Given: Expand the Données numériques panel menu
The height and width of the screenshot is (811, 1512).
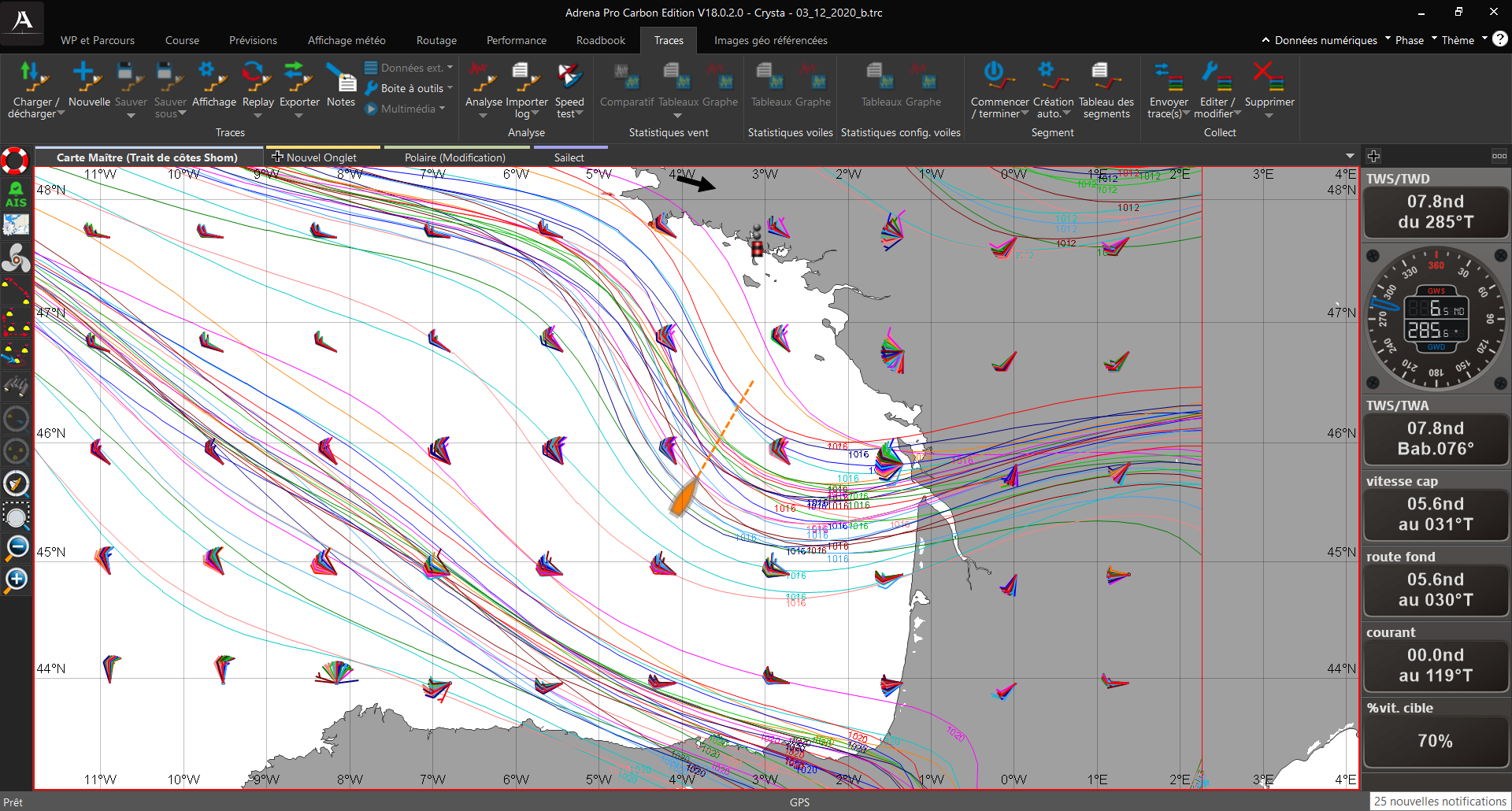Looking at the screenshot, I should tap(1325, 40).
